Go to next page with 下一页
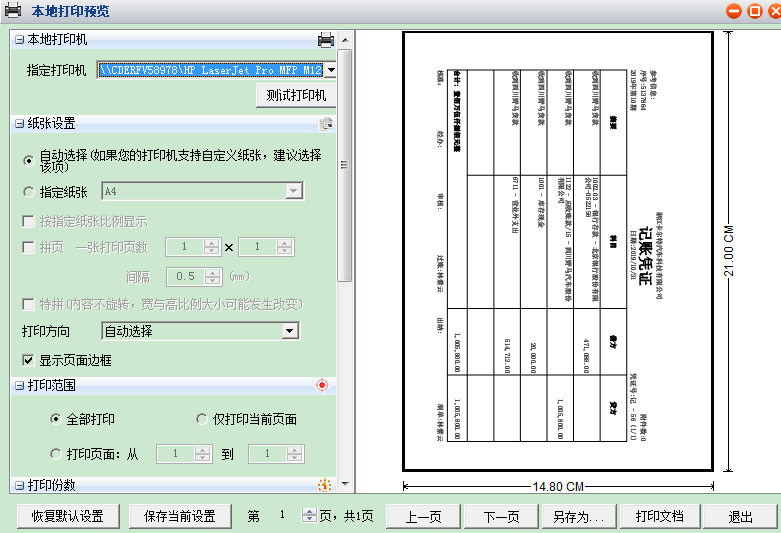Image resolution: width=781 pixels, height=533 pixels. [x=501, y=517]
